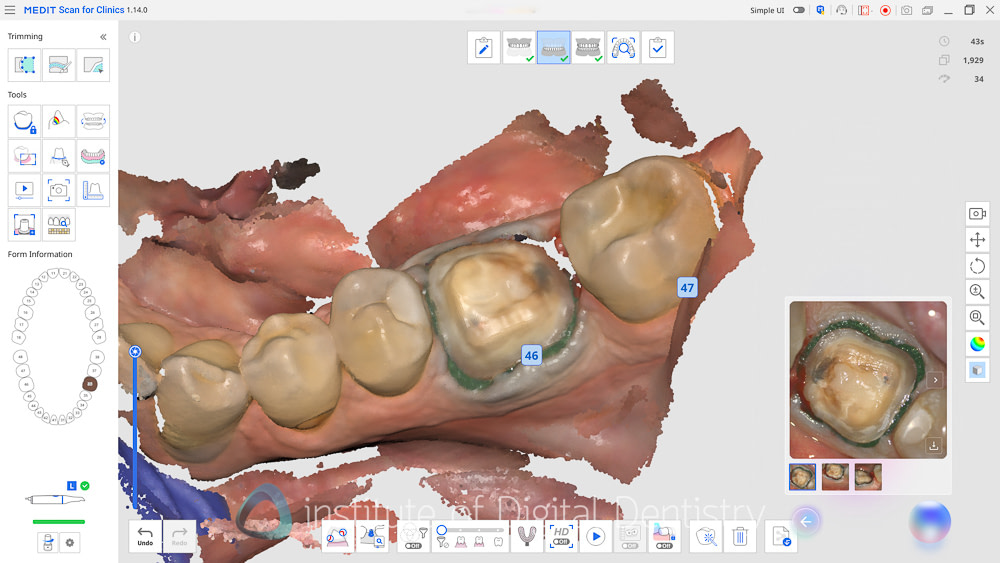This screenshot has width=1000, height=563.
Task: Open the measurement ruler tool
Action: [x=93, y=190]
